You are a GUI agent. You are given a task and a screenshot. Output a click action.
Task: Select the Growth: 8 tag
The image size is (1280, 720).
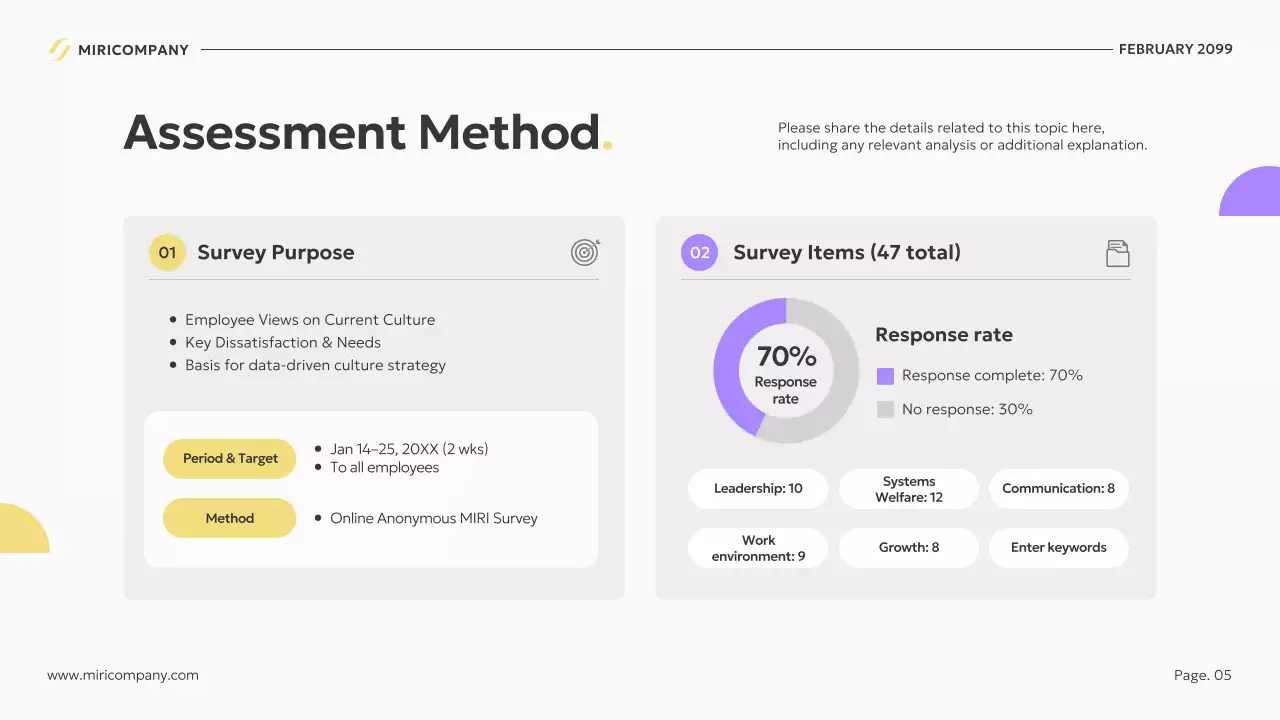tap(908, 548)
